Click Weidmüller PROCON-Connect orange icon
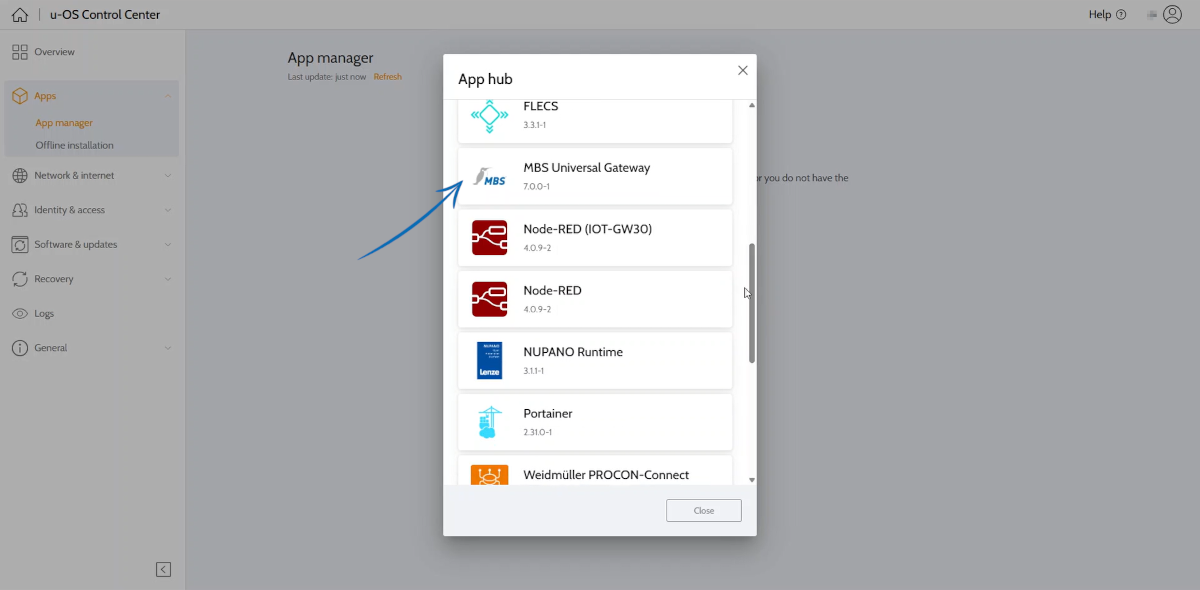 [x=489, y=476]
